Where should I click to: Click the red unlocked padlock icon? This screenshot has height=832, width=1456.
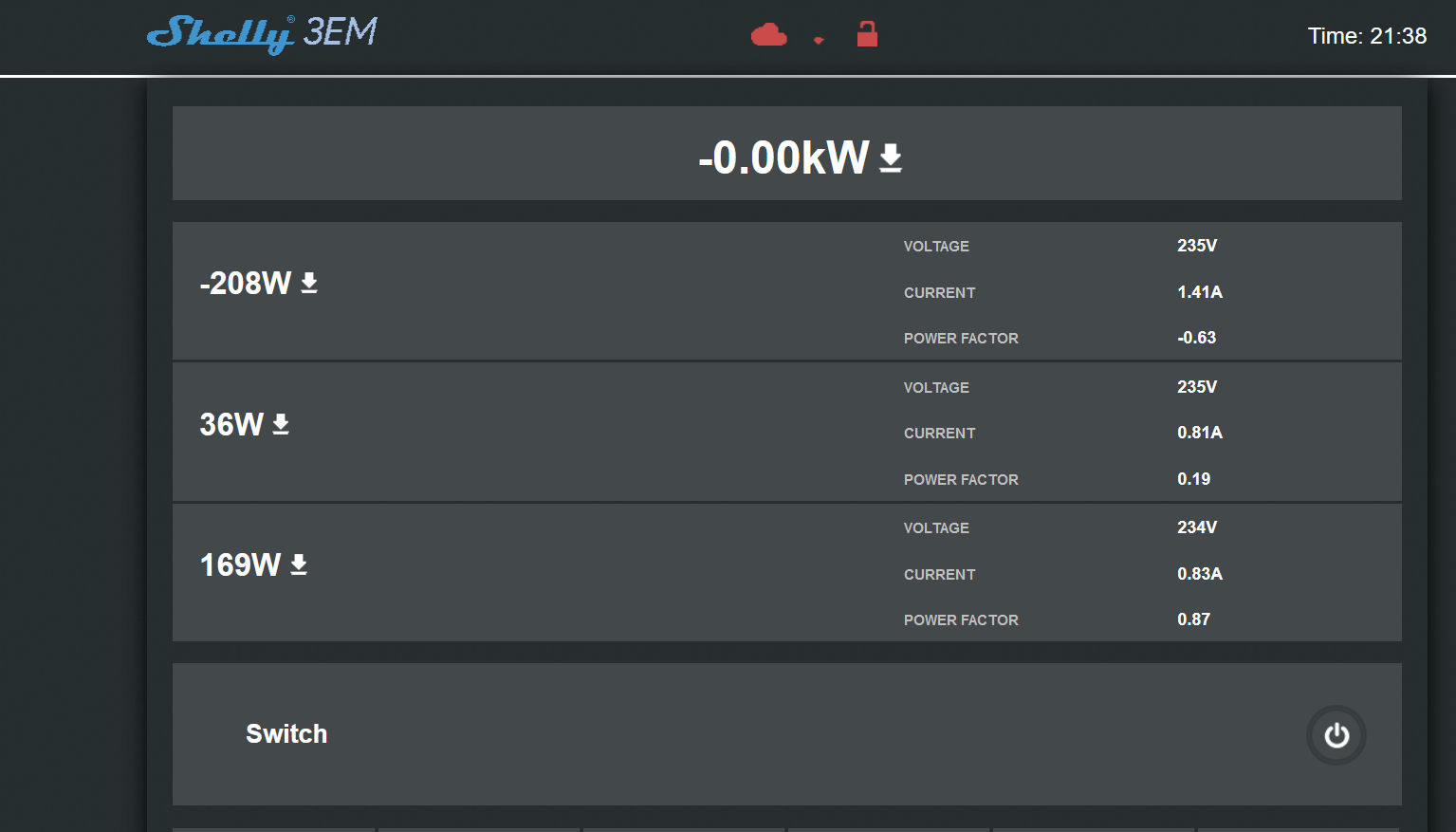867,35
